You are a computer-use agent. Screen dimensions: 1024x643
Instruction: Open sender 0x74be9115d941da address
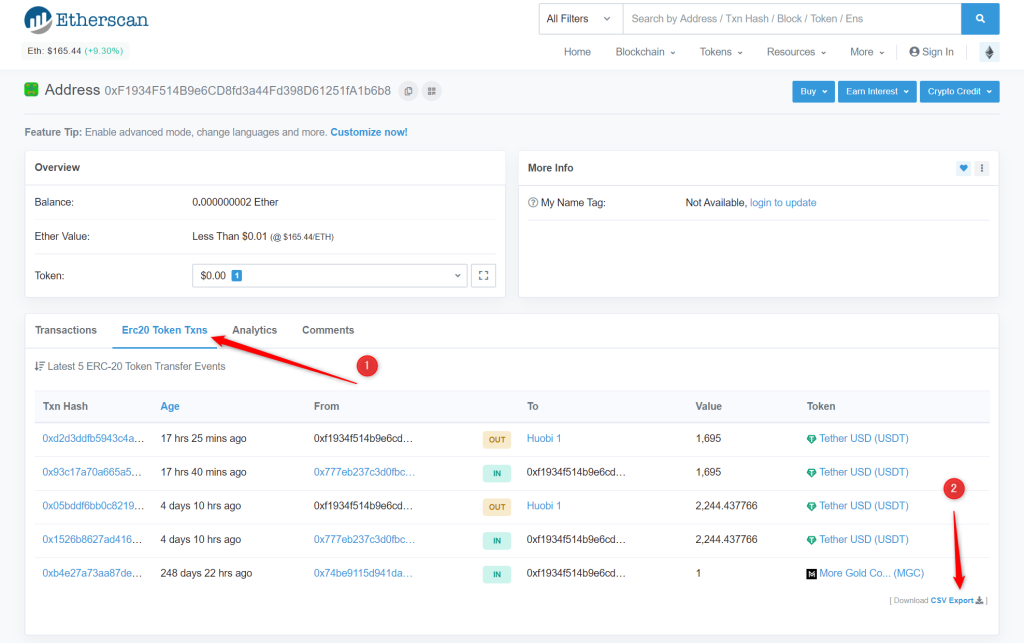tap(363, 574)
